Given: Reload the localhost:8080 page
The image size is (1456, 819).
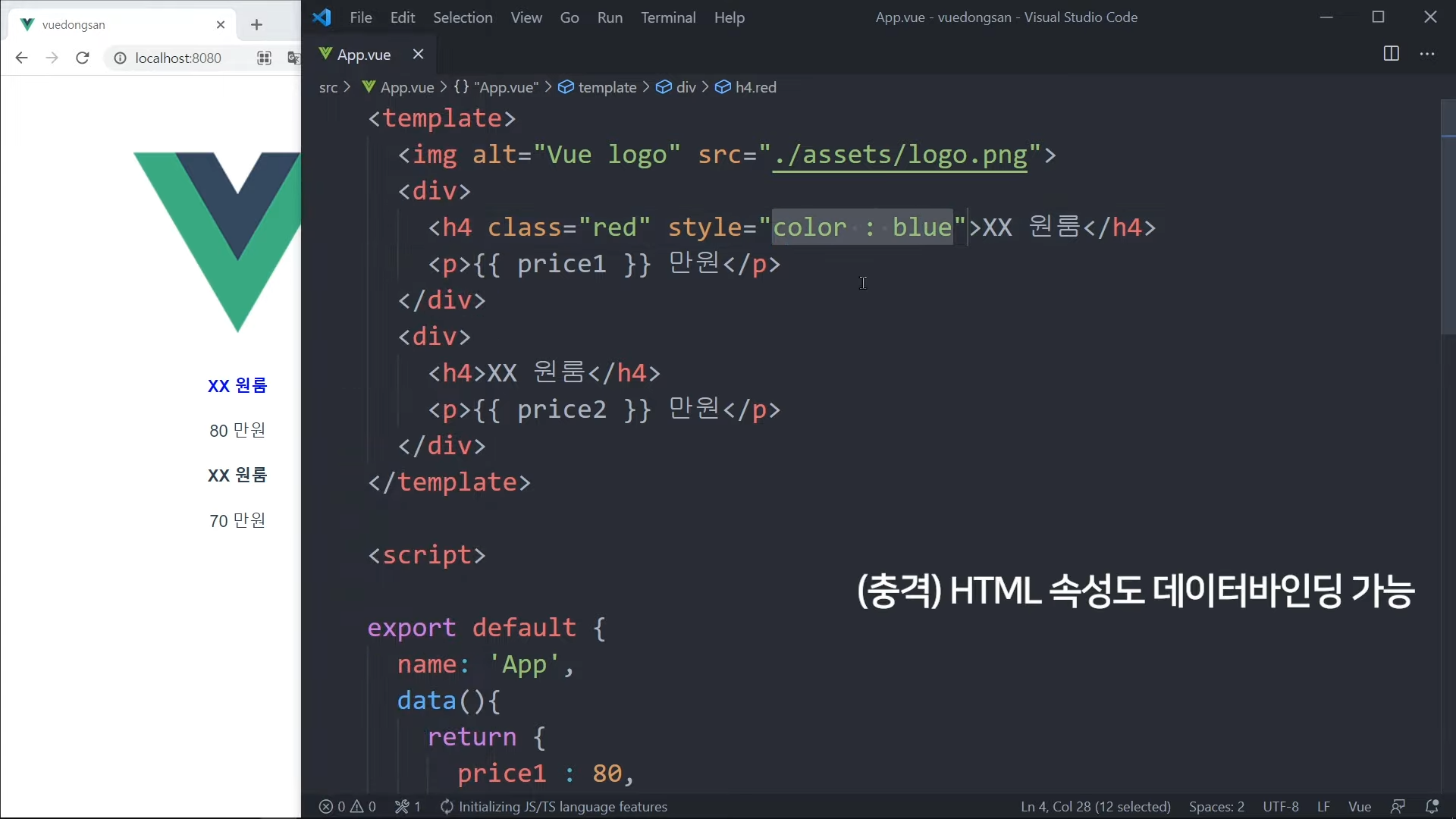Looking at the screenshot, I should coord(83,58).
